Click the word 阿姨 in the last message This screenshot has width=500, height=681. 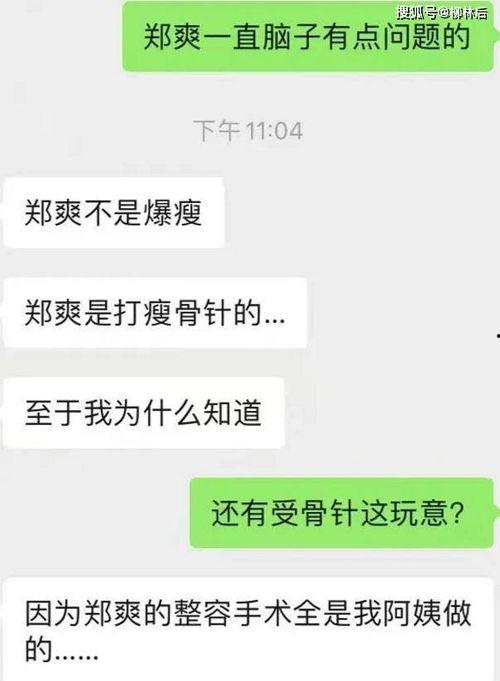412,613
